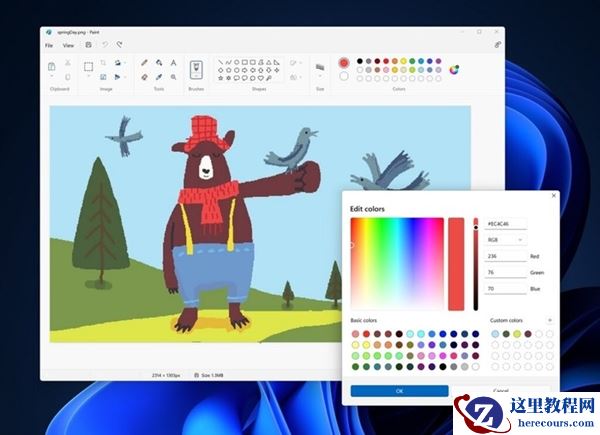The height and width of the screenshot is (435, 600).
Task: Open the File menu
Action: [x=49, y=46]
